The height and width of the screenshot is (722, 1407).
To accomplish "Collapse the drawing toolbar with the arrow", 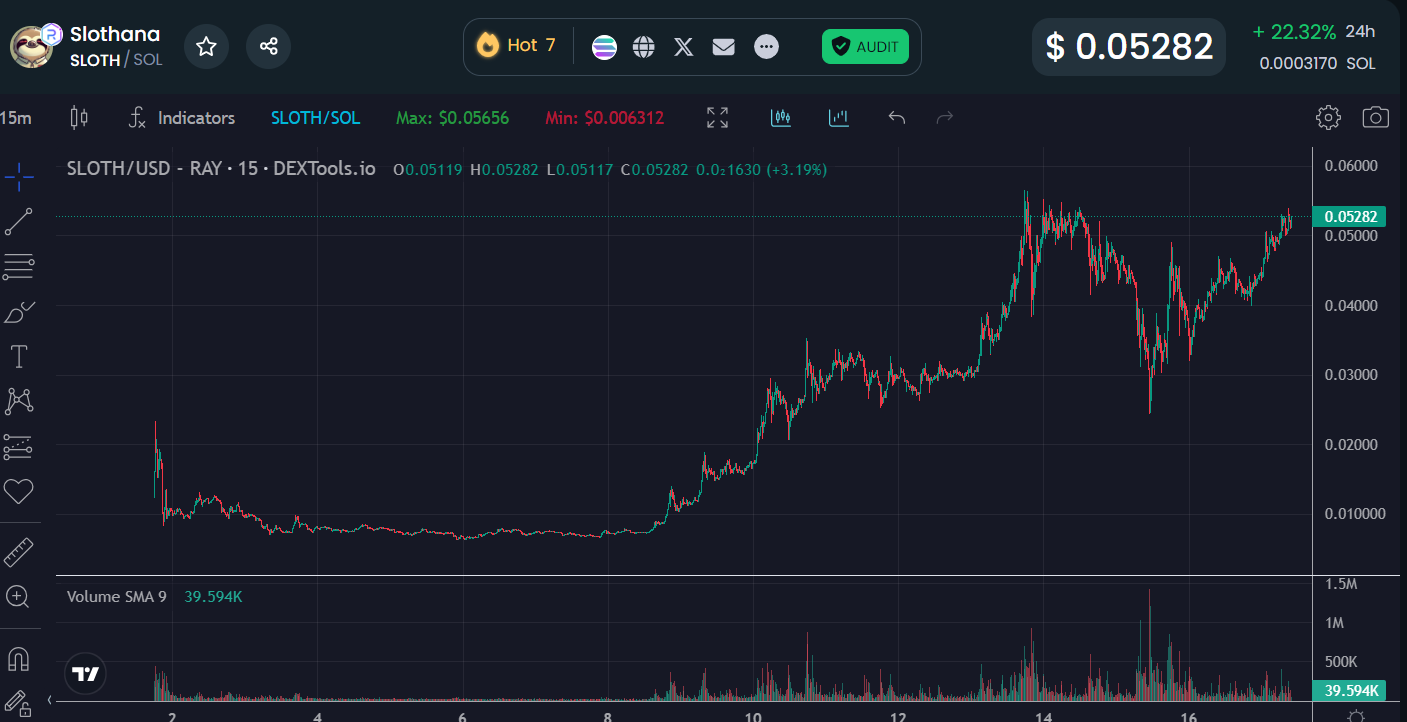I will [50, 700].
